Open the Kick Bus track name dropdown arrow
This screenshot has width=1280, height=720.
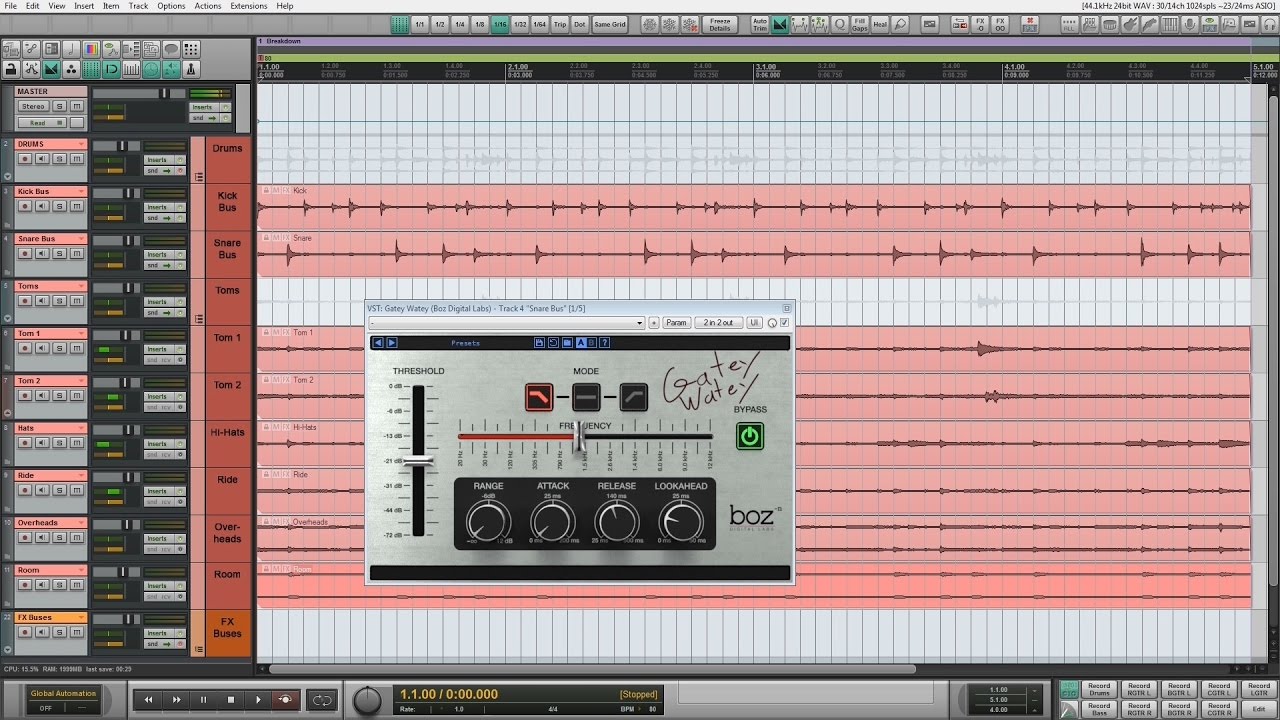[82, 191]
